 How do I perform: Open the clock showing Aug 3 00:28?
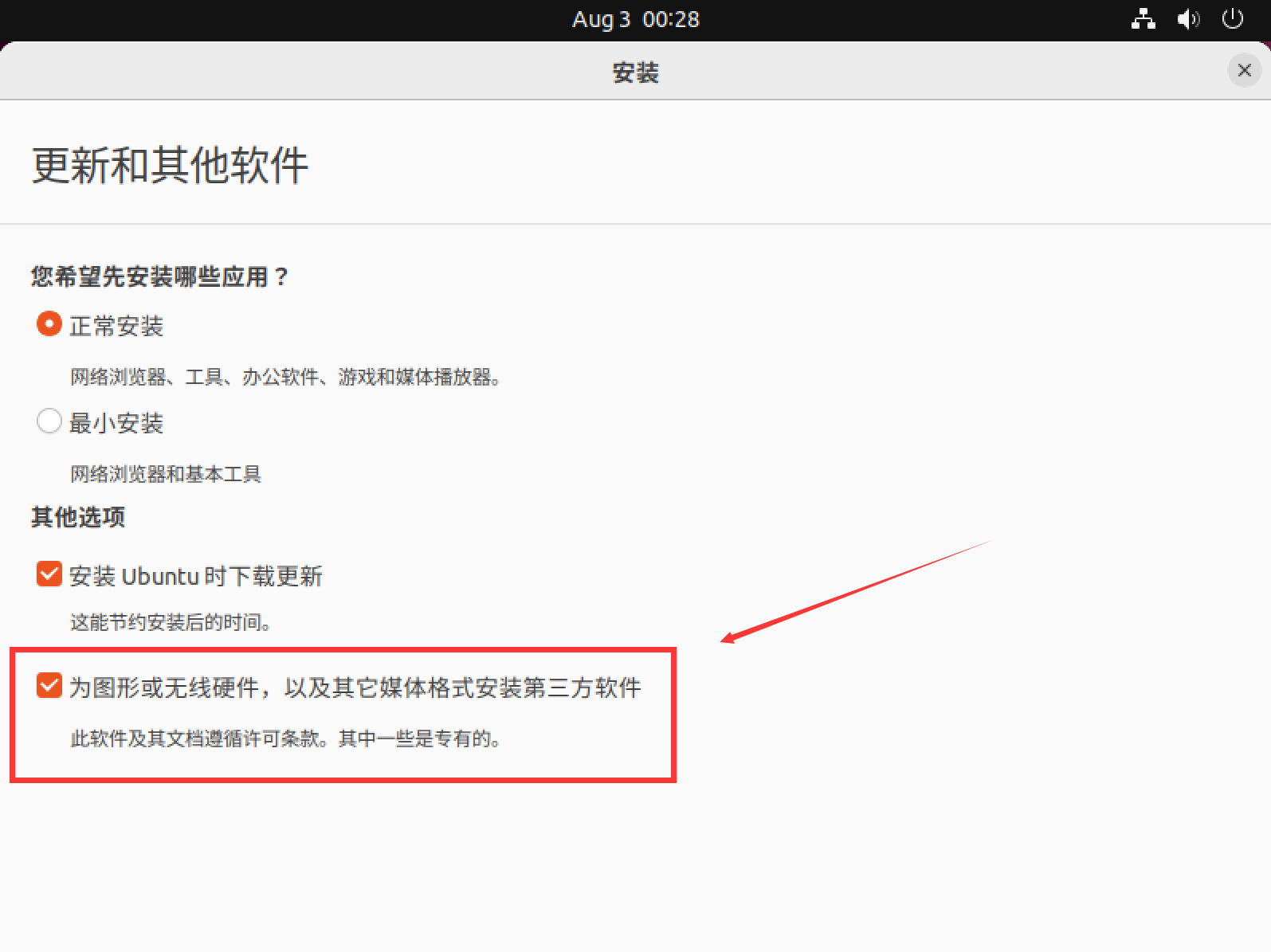(x=635, y=19)
